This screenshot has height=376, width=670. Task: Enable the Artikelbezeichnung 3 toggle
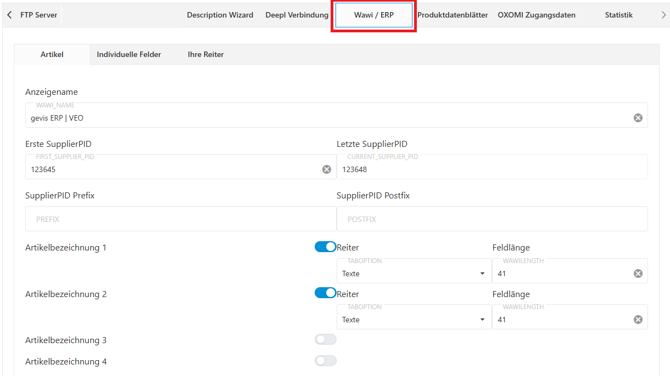point(326,340)
